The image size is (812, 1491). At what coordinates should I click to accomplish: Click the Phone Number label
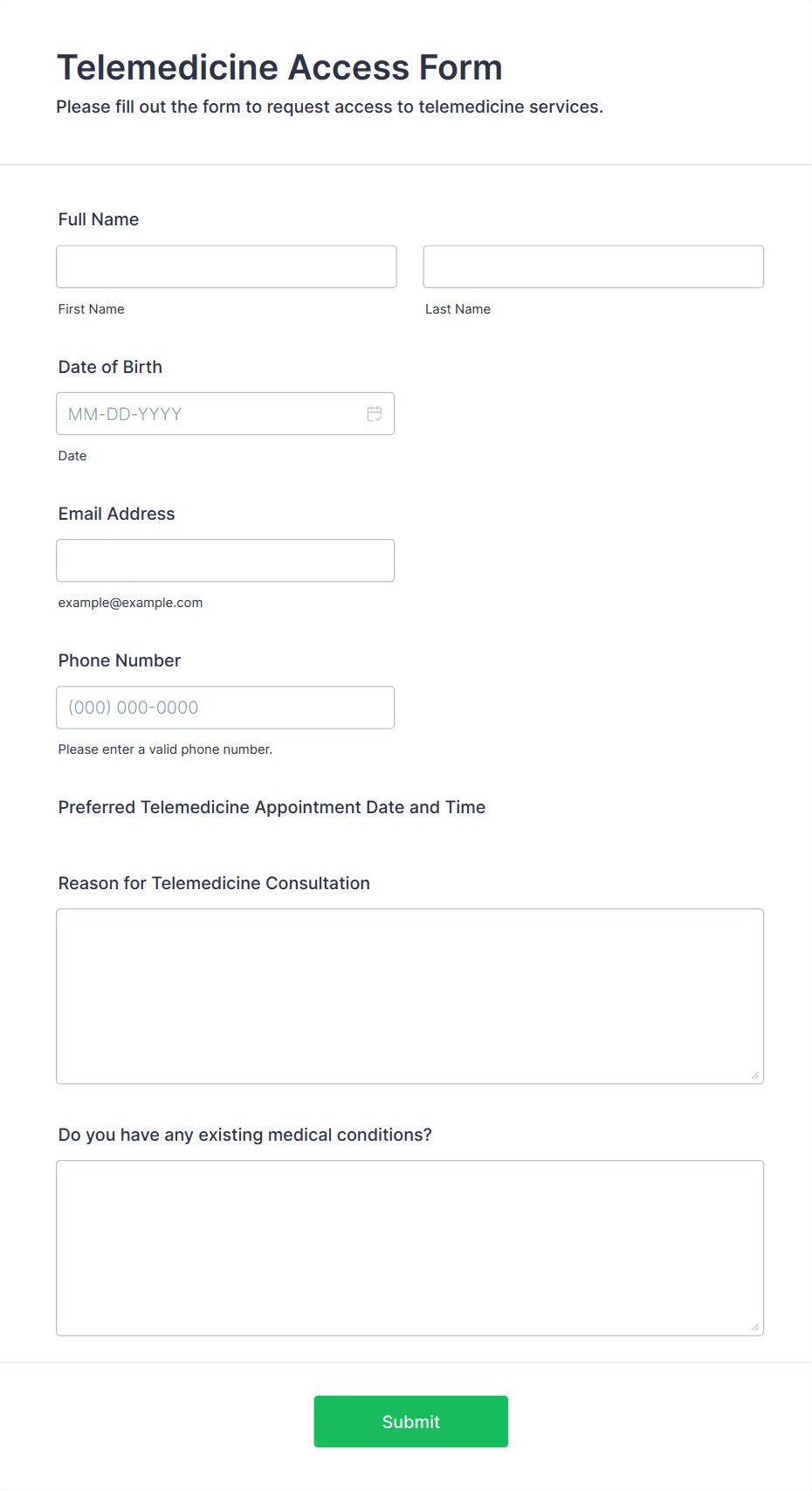[120, 660]
